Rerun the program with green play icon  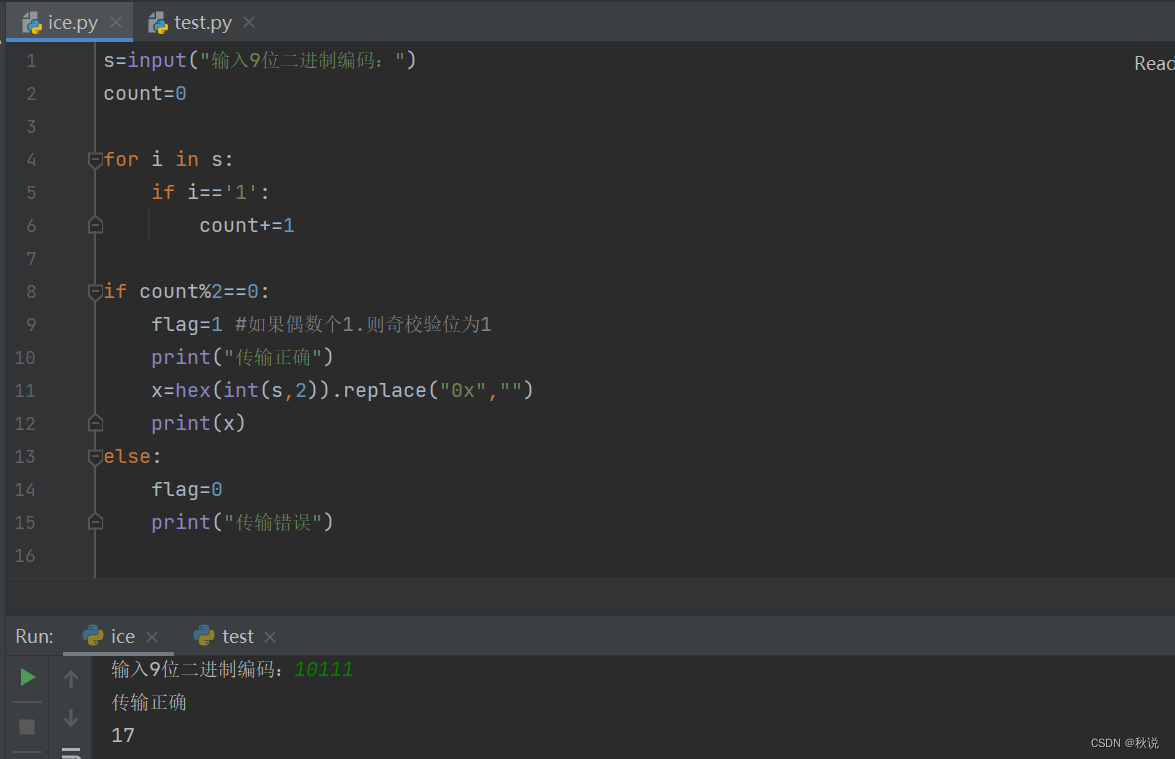coord(27,677)
